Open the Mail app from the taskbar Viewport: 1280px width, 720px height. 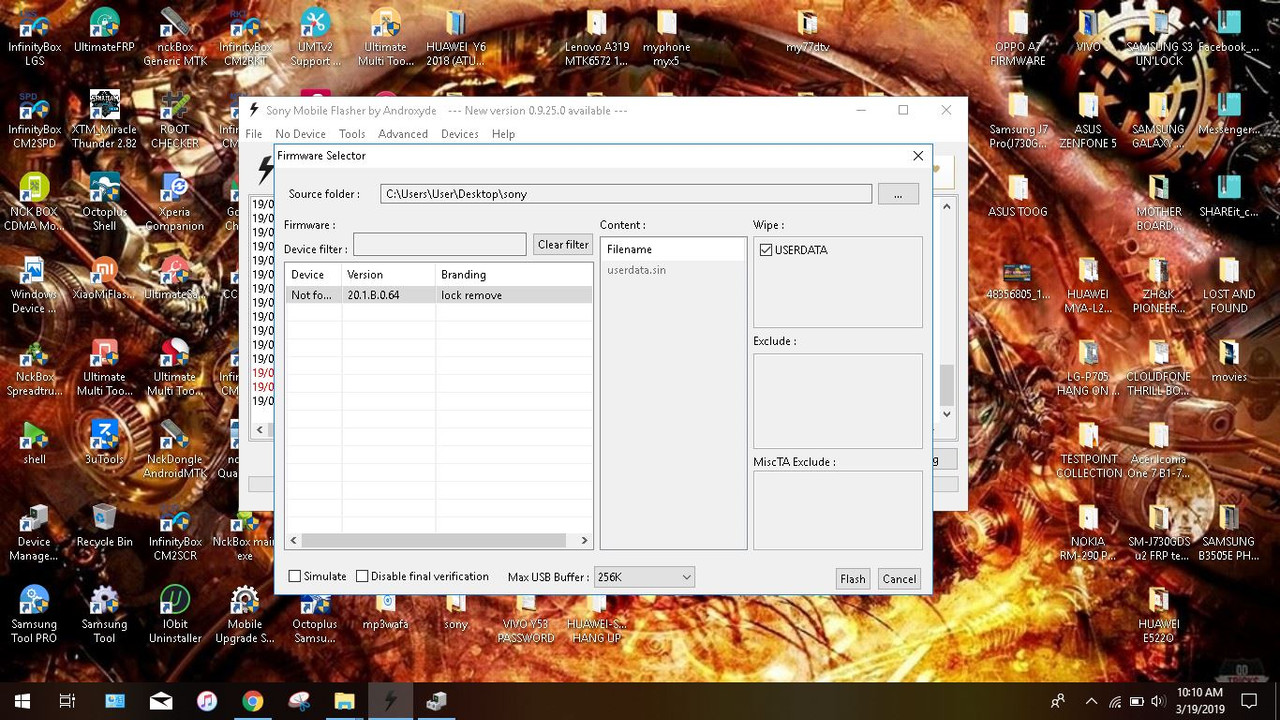(161, 701)
